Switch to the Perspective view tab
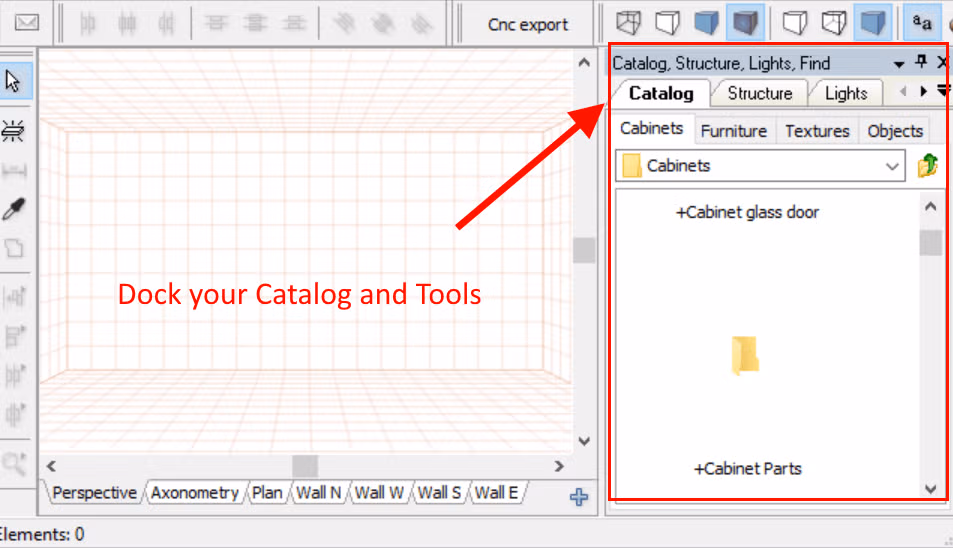Image resolution: width=953 pixels, height=548 pixels. coord(94,493)
